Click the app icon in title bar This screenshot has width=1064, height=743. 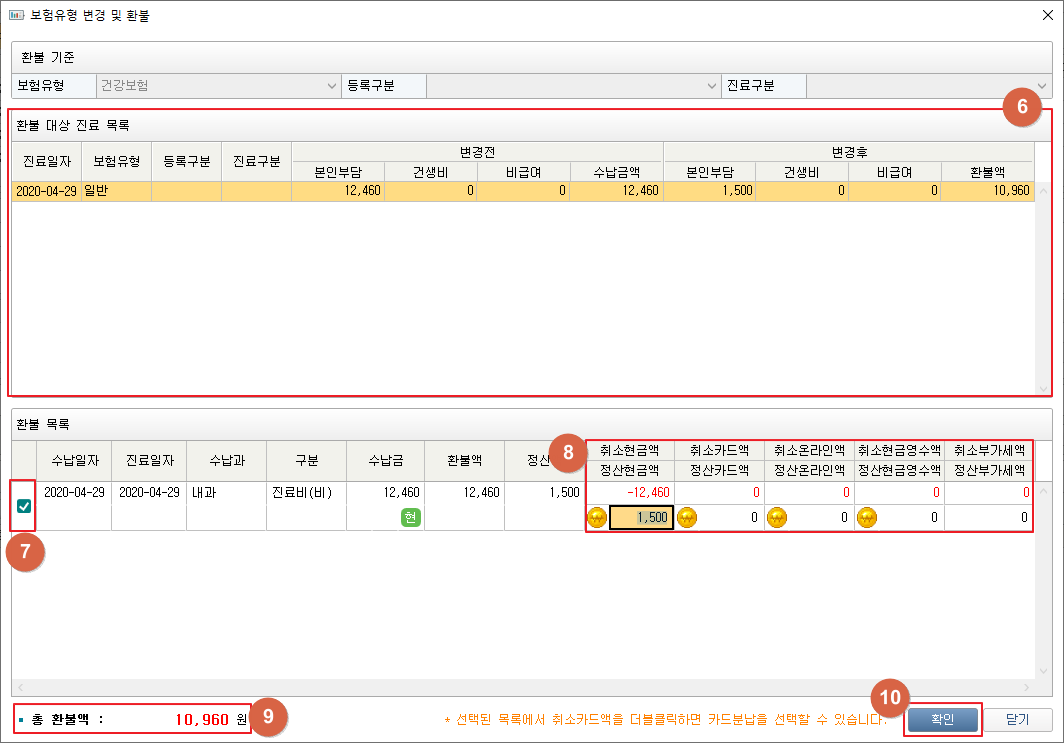(x=16, y=16)
